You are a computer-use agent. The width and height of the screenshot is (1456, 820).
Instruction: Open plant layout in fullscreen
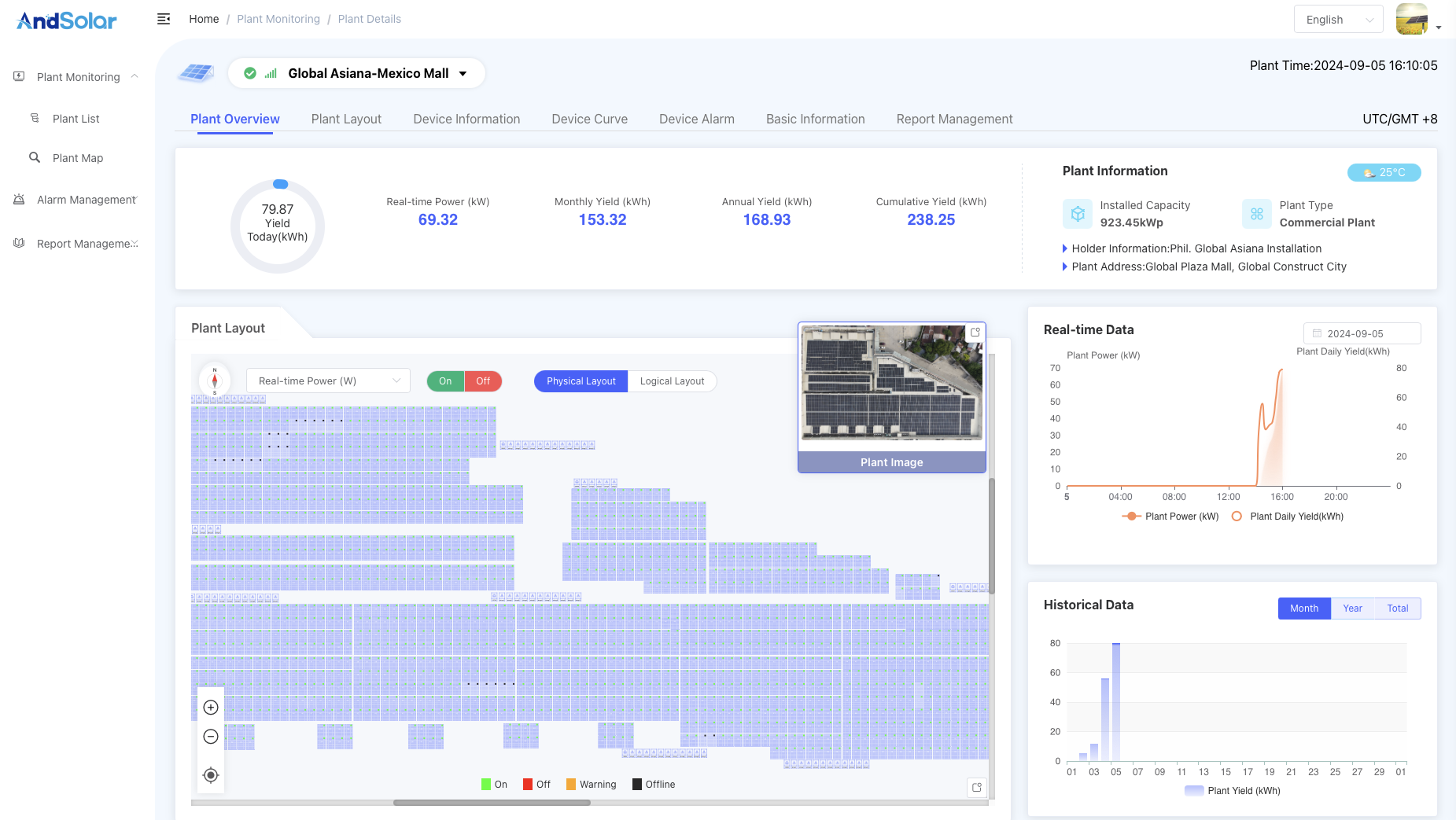pos(977,787)
